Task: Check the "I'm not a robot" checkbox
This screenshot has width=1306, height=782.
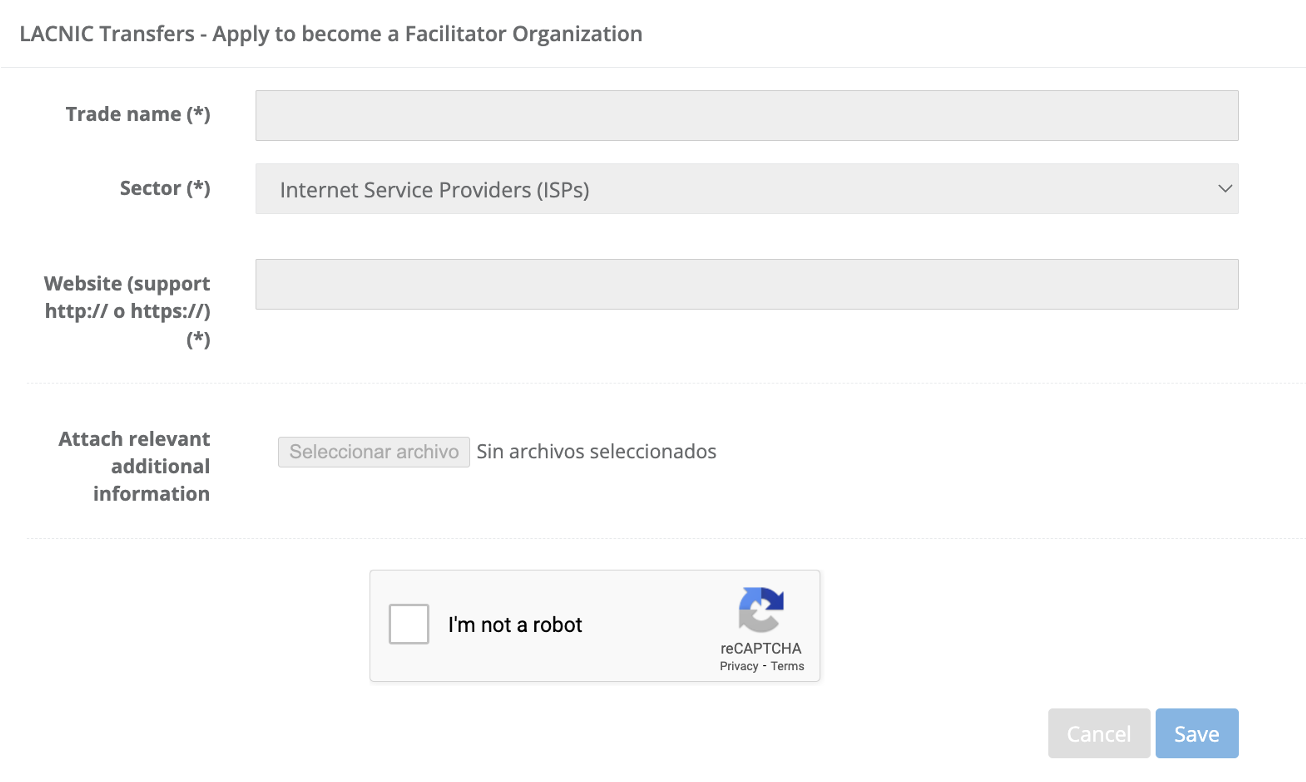Action: 409,624
